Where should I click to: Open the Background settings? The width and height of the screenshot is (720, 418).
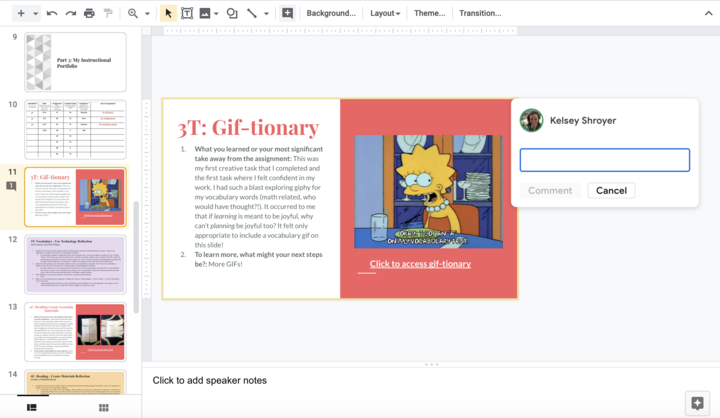point(331,13)
